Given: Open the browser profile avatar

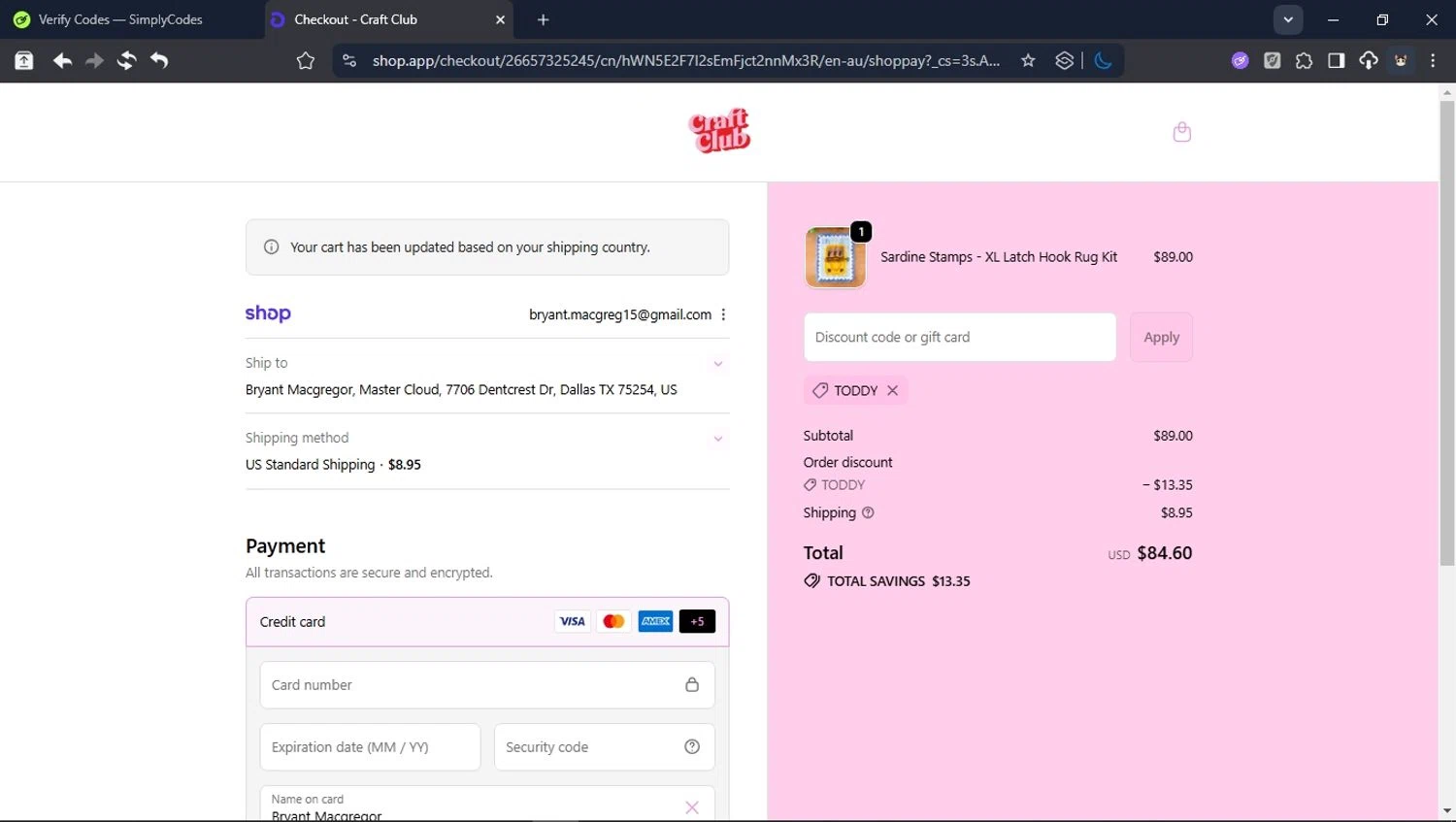Looking at the screenshot, I should point(1401,60).
